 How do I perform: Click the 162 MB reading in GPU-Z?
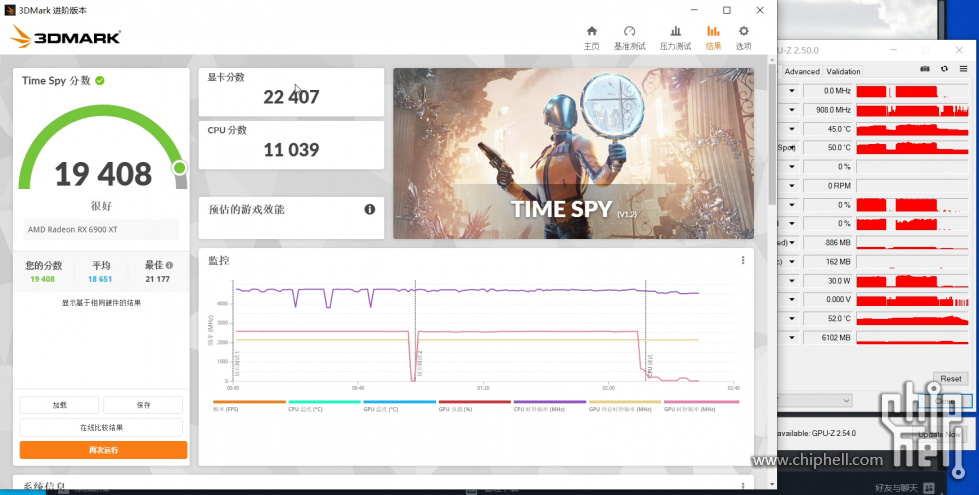(828, 262)
